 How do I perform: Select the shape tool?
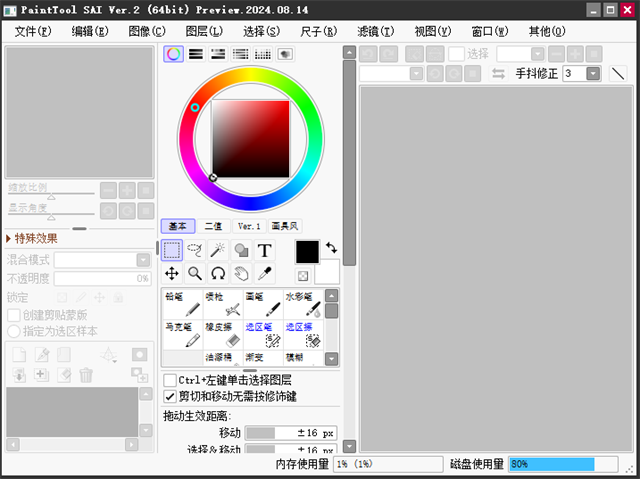pos(241,250)
